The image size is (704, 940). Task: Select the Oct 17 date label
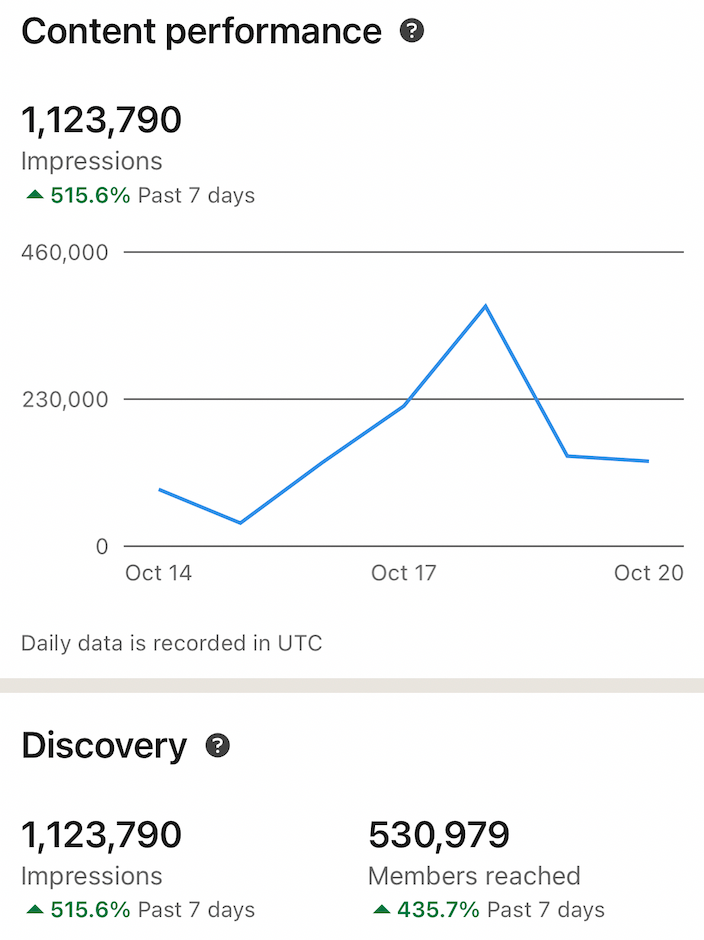pyautogui.click(x=403, y=573)
